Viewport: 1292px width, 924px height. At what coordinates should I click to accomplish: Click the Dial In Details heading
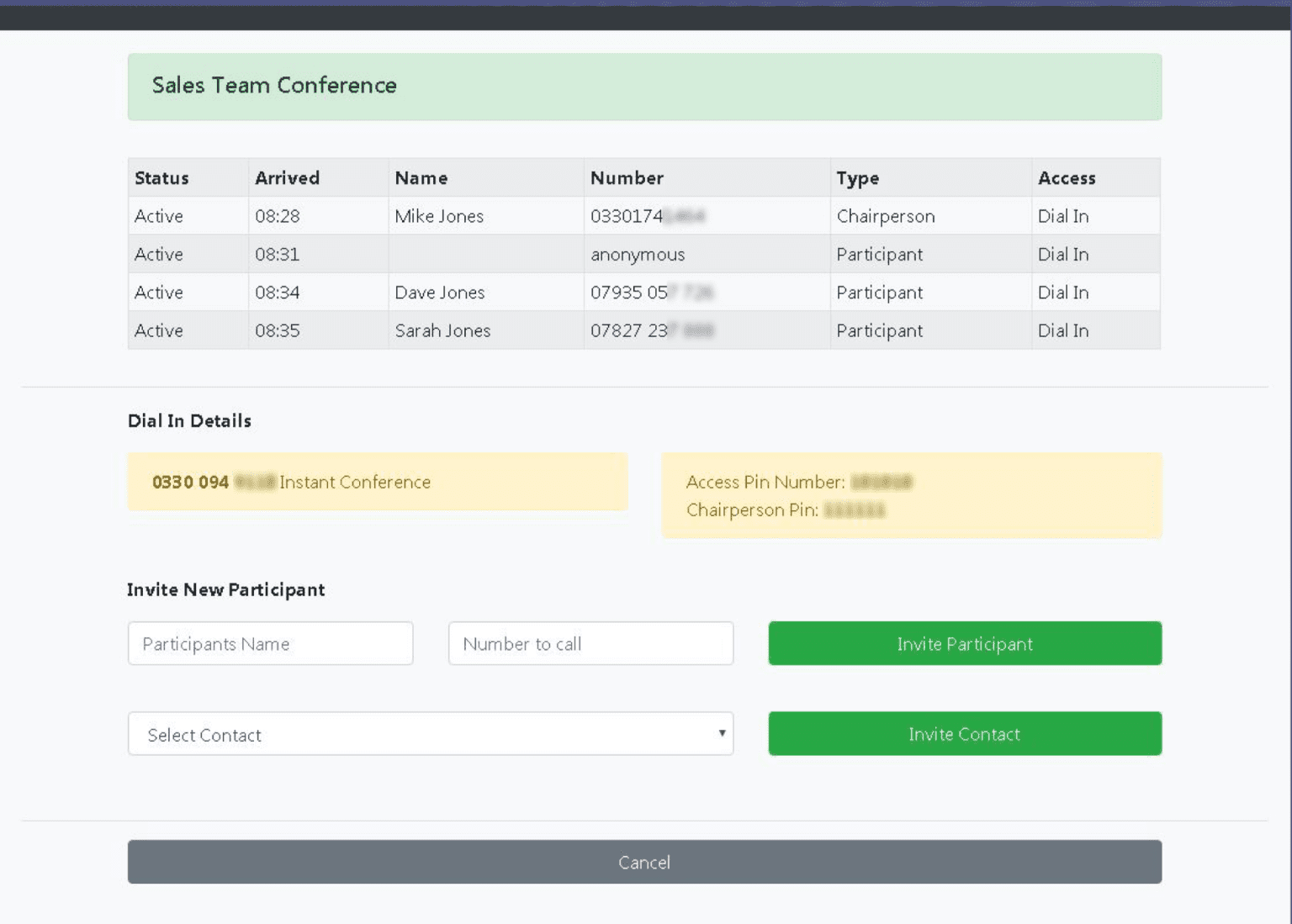point(189,420)
